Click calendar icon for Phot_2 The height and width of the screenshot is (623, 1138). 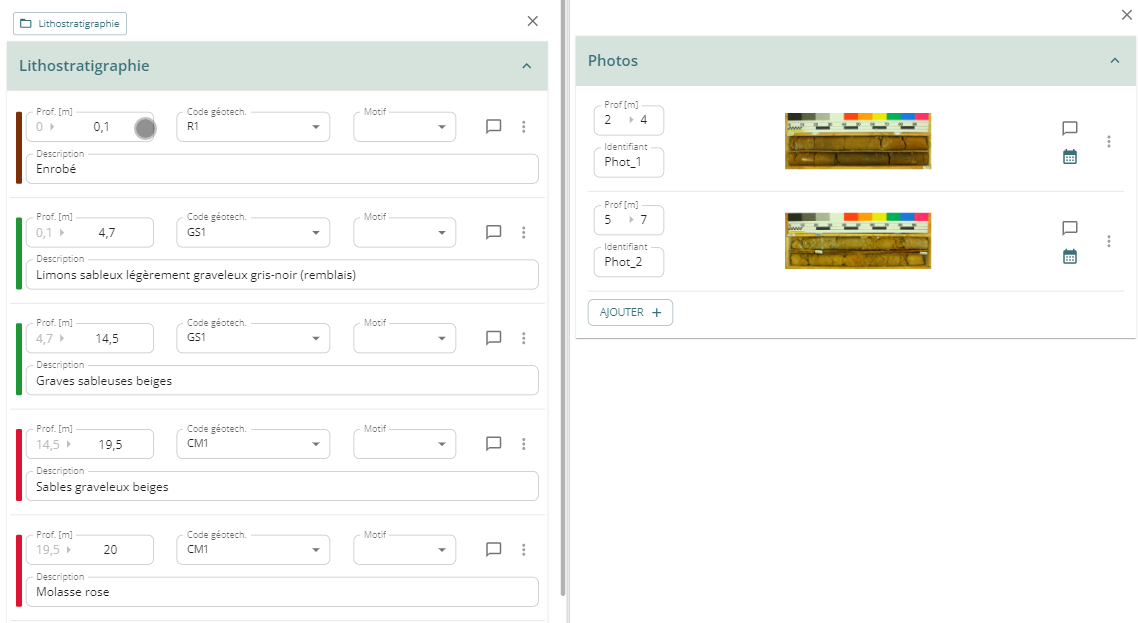click(1069, 257)
